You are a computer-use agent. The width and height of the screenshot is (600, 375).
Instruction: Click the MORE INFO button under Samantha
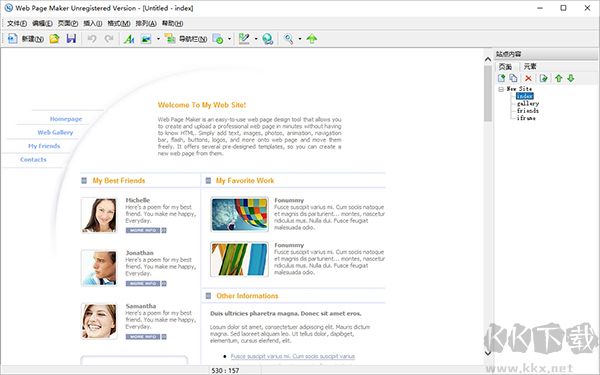point(146,337)
